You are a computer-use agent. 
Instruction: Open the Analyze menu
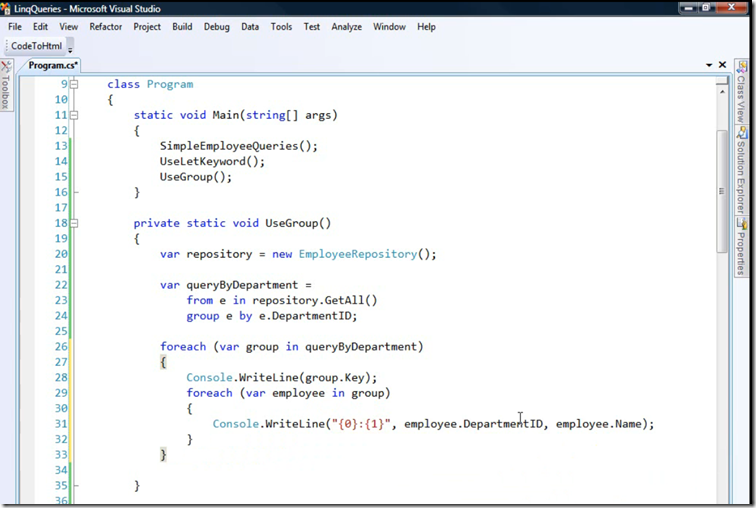click(346, 27)
